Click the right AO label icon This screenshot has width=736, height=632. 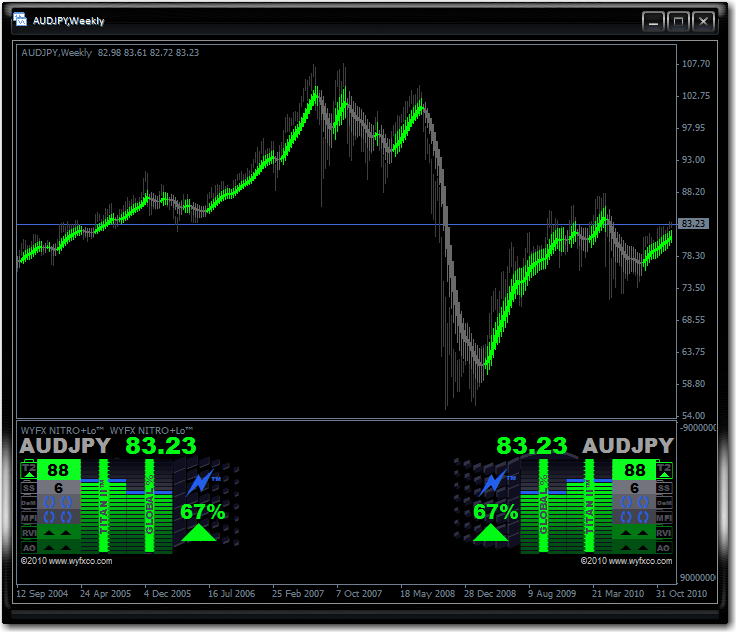[664, 548]
